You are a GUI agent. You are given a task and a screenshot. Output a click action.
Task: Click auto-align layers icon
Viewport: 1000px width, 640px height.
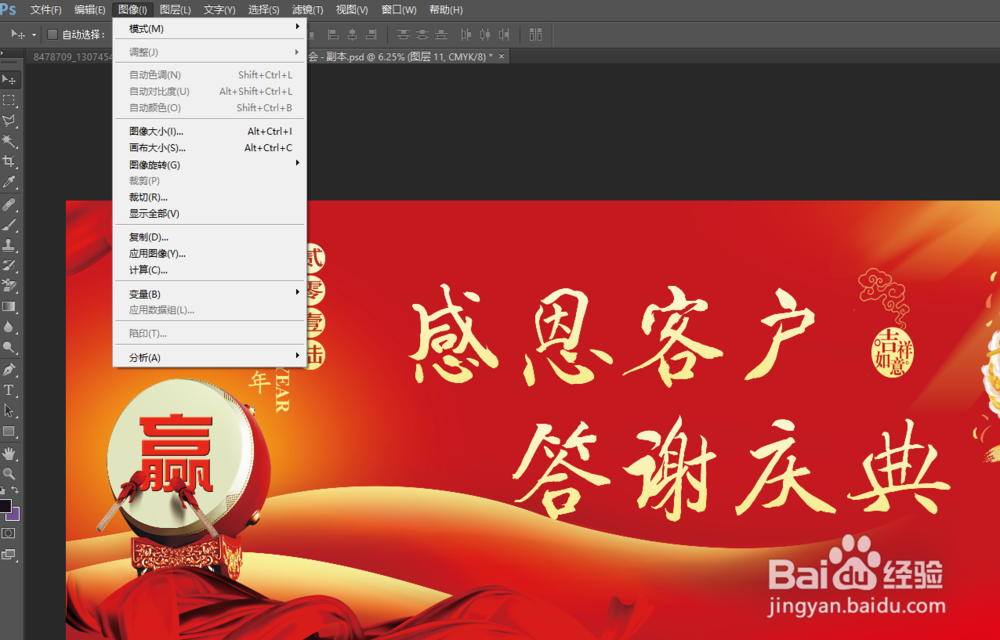536,34
